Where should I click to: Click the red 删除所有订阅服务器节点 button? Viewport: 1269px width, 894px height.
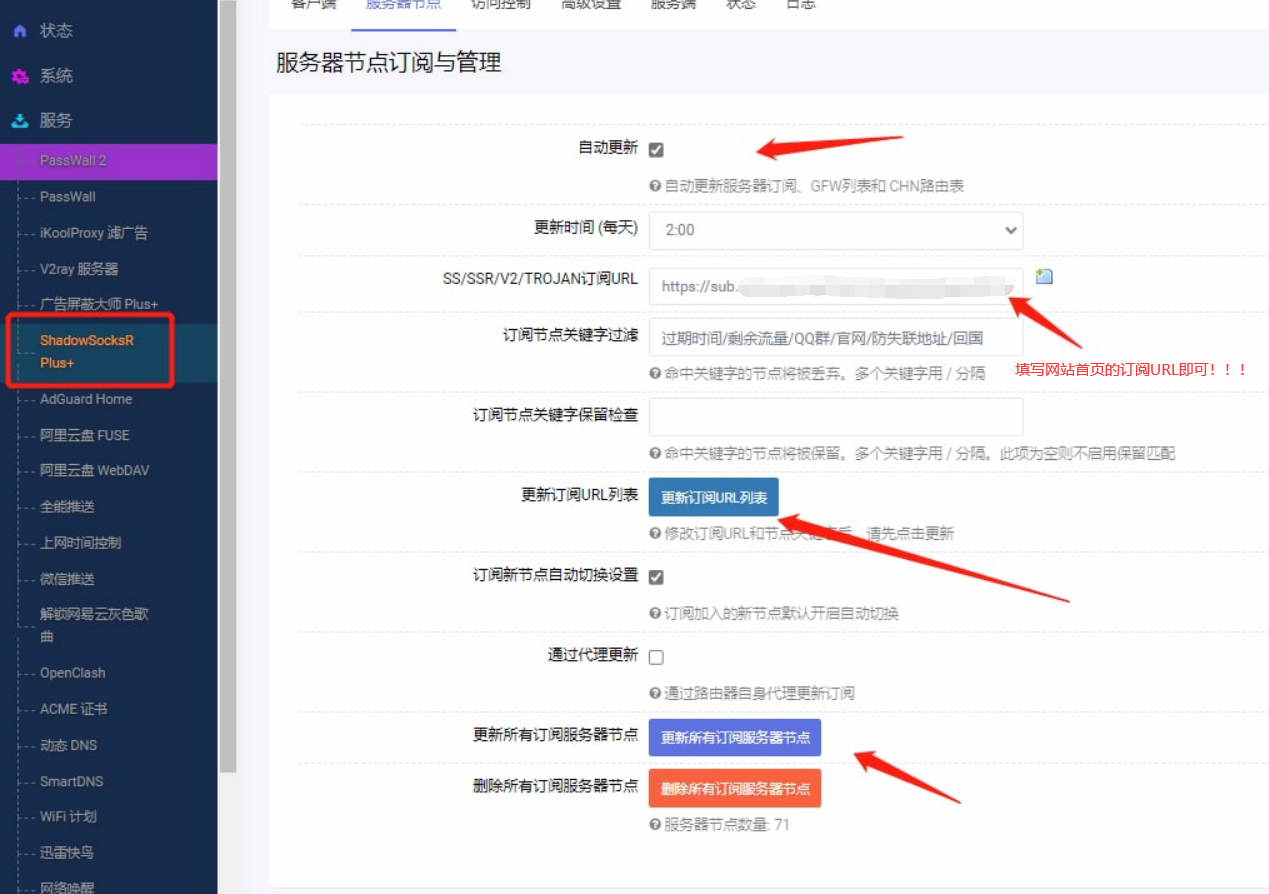735,788
